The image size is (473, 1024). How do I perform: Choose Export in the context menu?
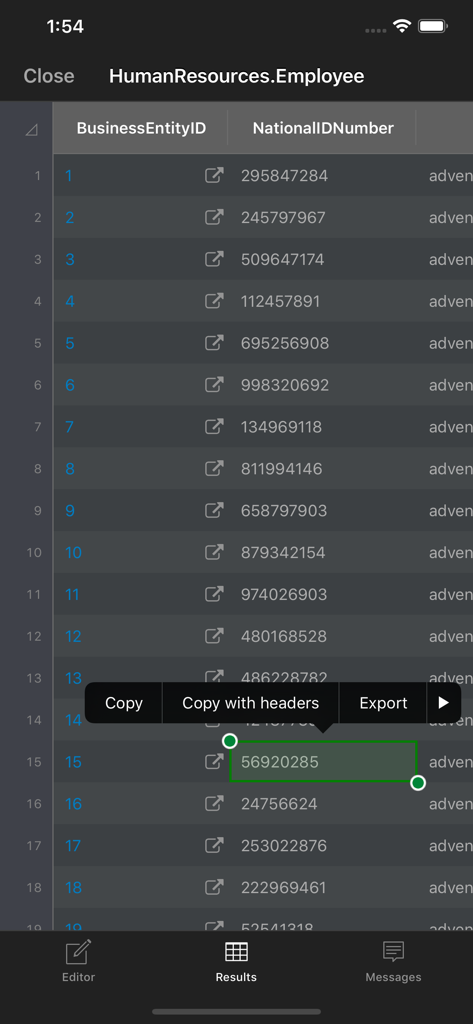383,703
